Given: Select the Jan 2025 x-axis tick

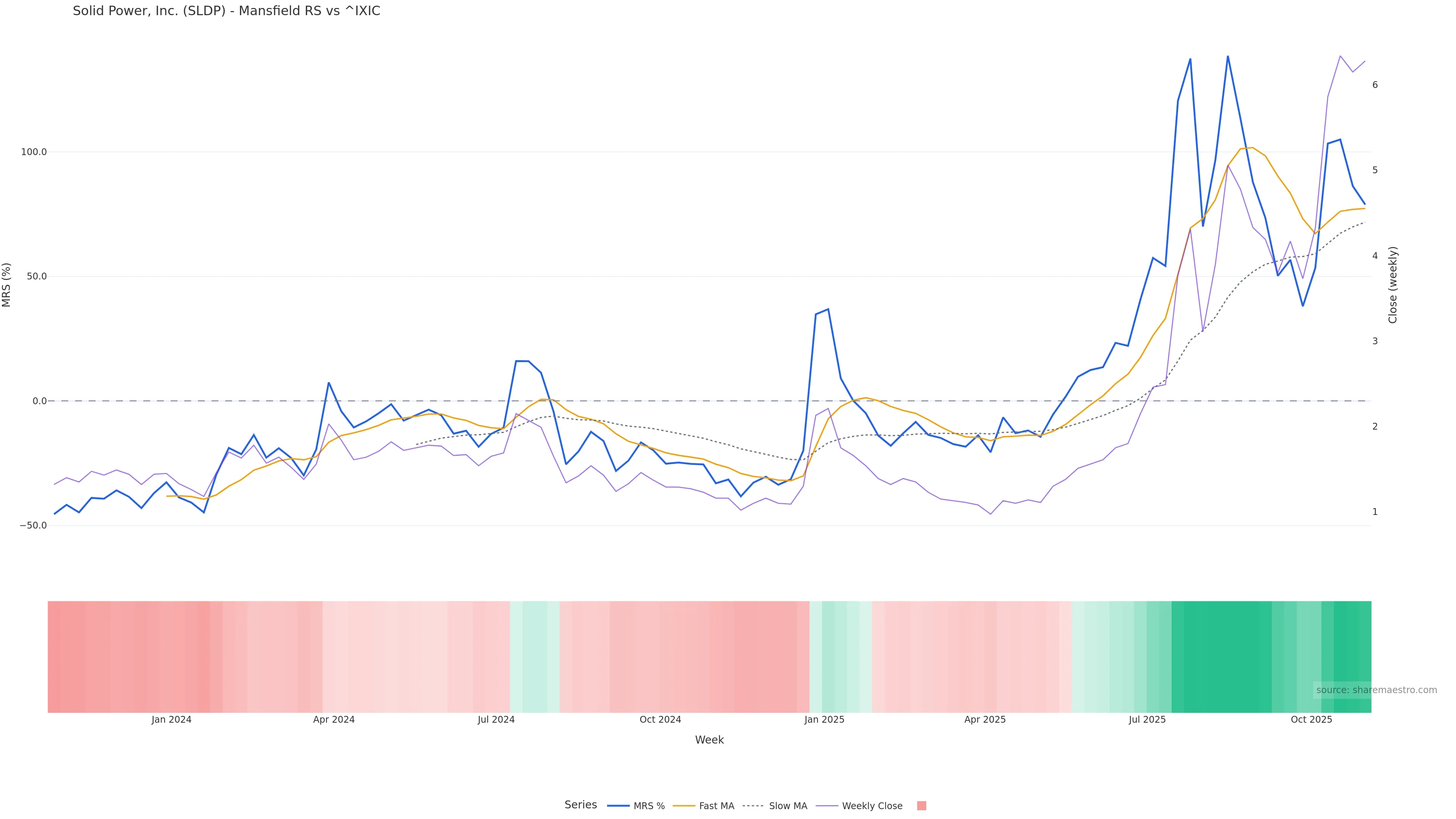Looking at the screenshot, I should (x=824, y=720).
